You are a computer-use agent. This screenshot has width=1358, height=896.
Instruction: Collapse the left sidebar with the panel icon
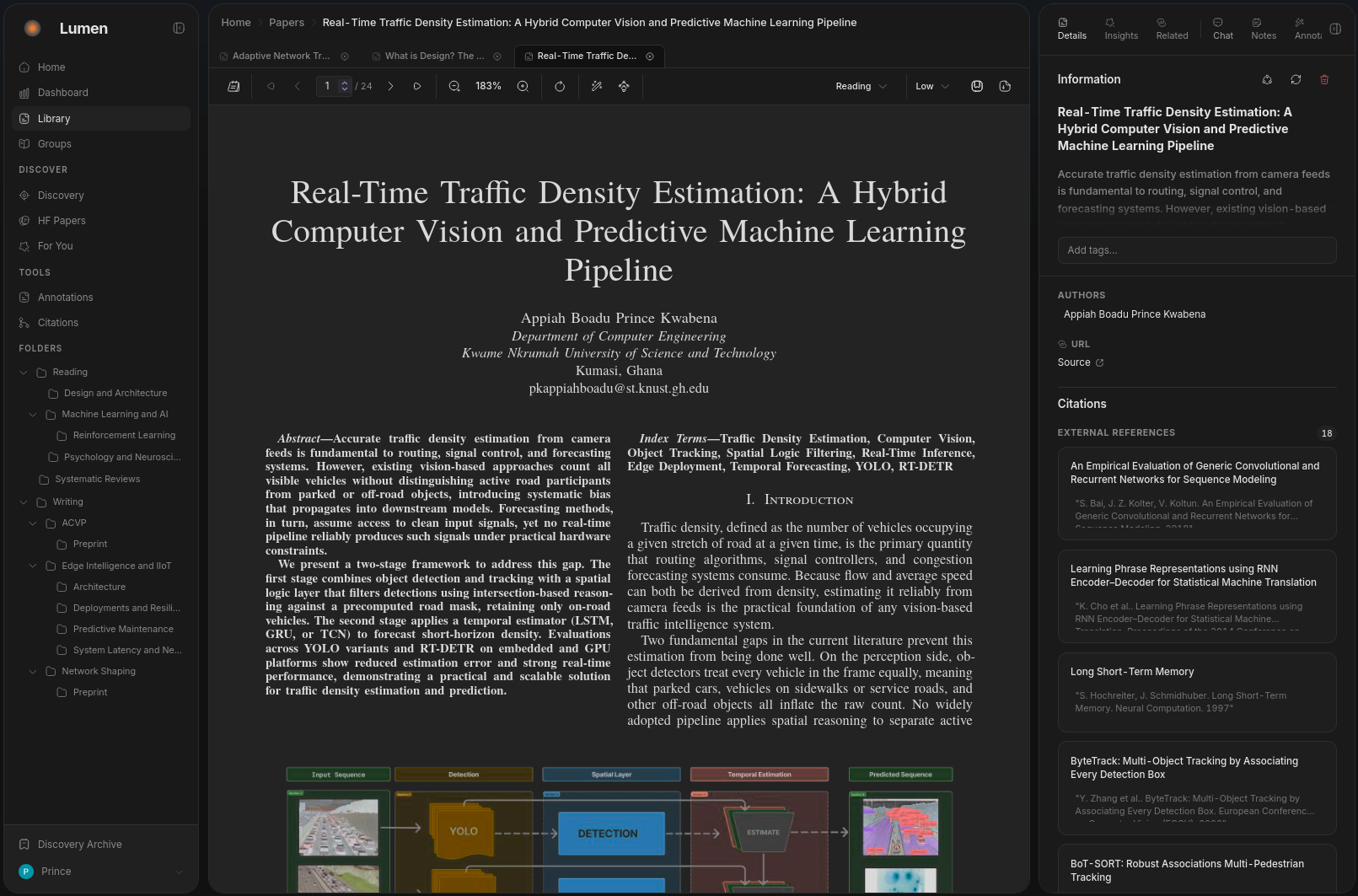[179, 28]
